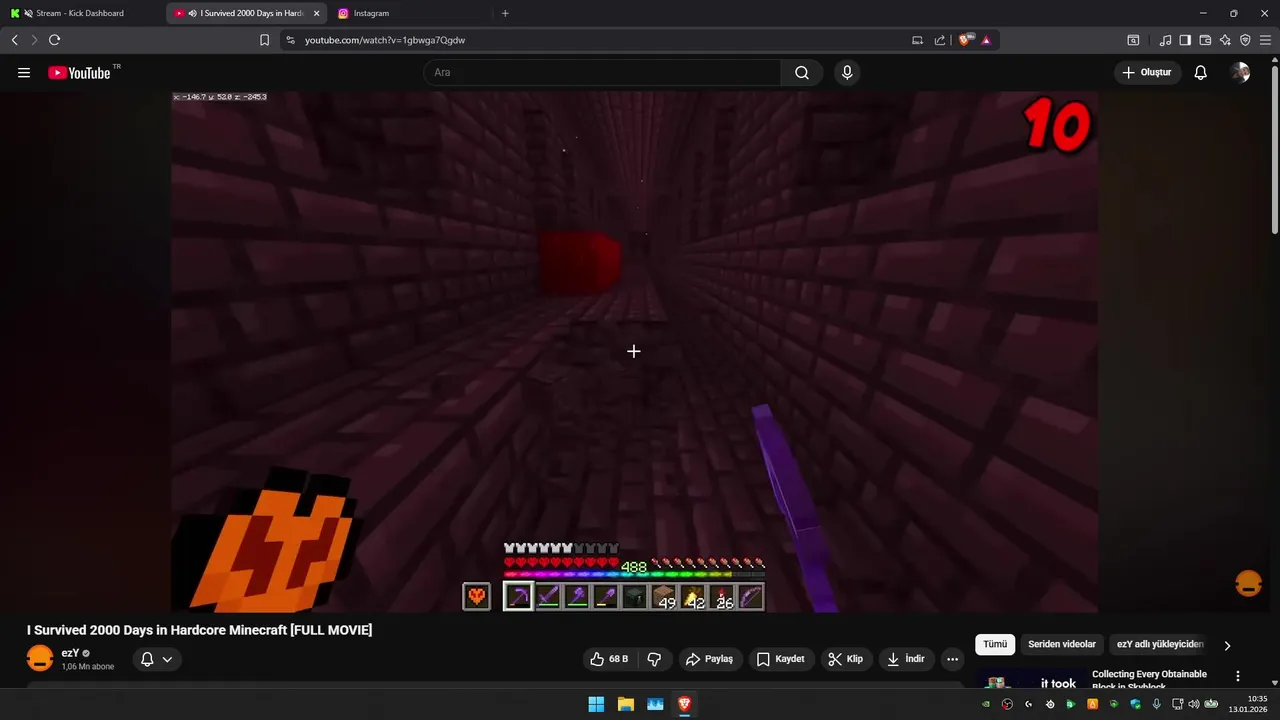Open the recommended video thumbnail
Viewport: 1280px width, 720px height.
[x=1029, y=680]
